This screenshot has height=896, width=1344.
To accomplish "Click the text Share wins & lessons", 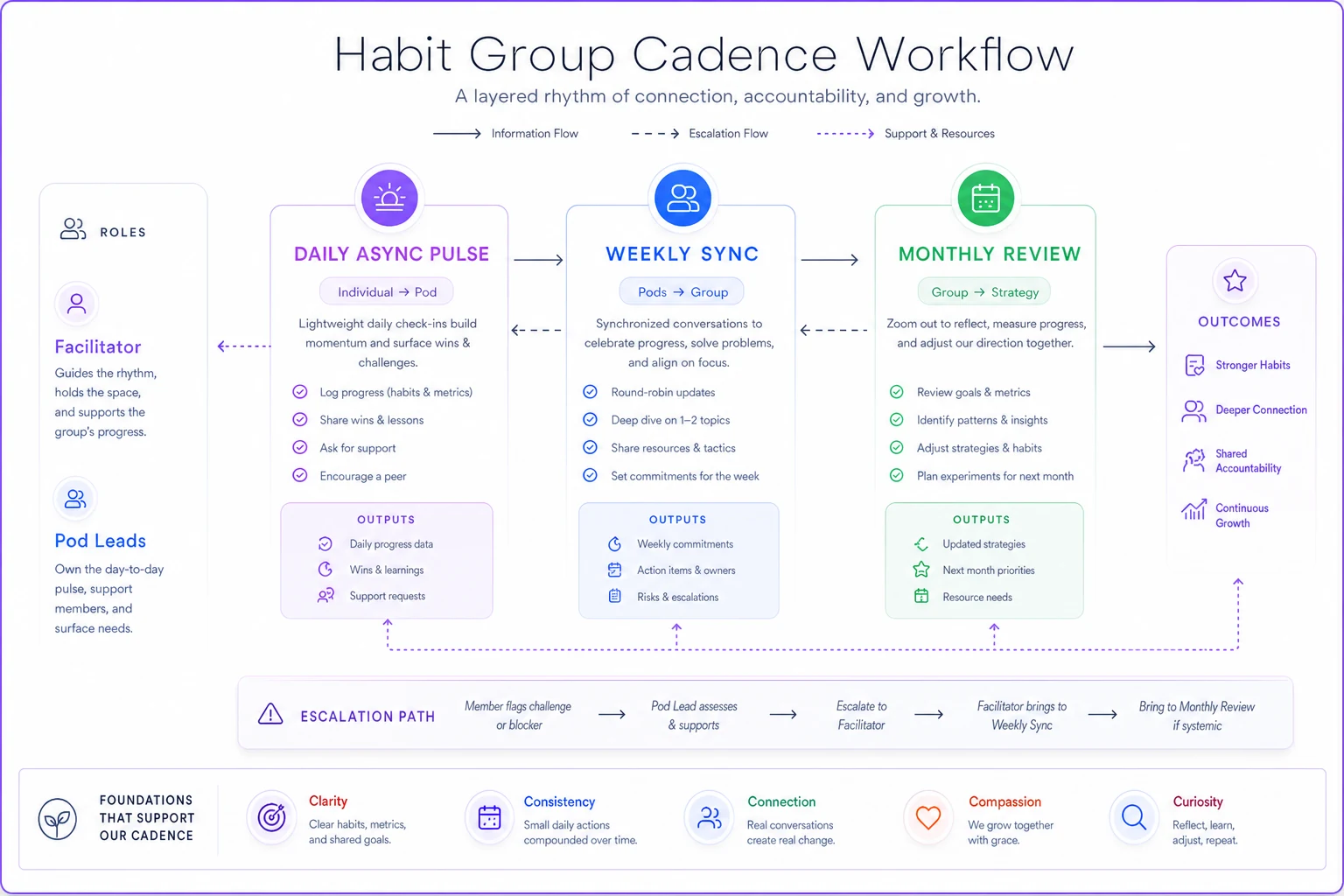I will [372, 420].
